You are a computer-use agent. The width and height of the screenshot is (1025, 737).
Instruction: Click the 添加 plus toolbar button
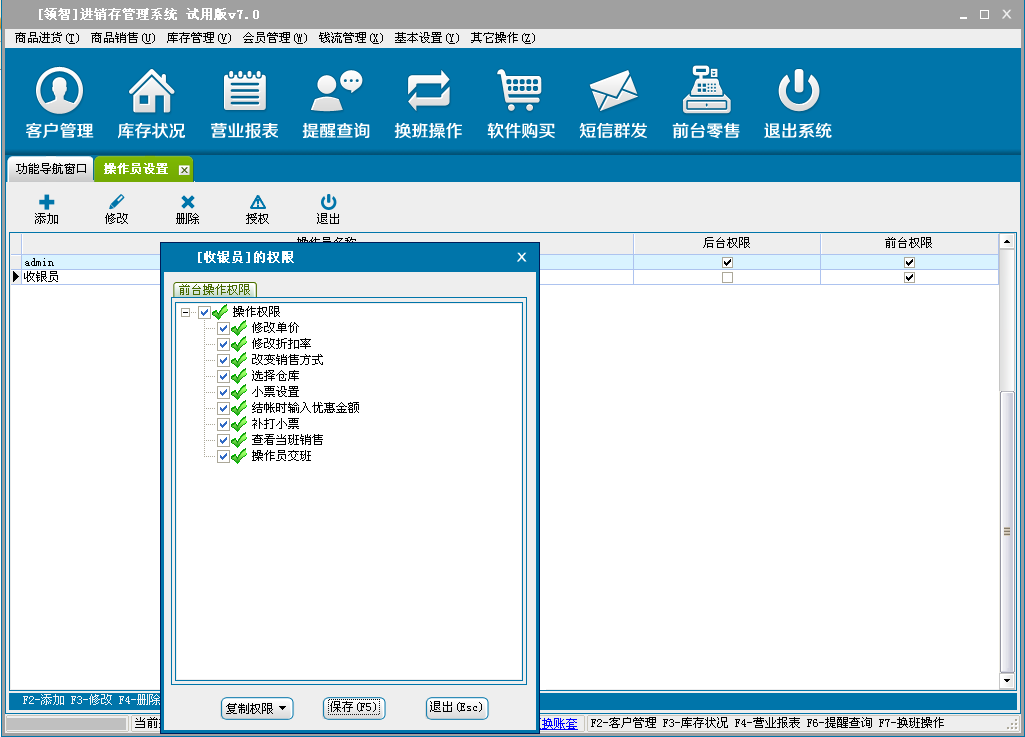[x=46, y=209]
